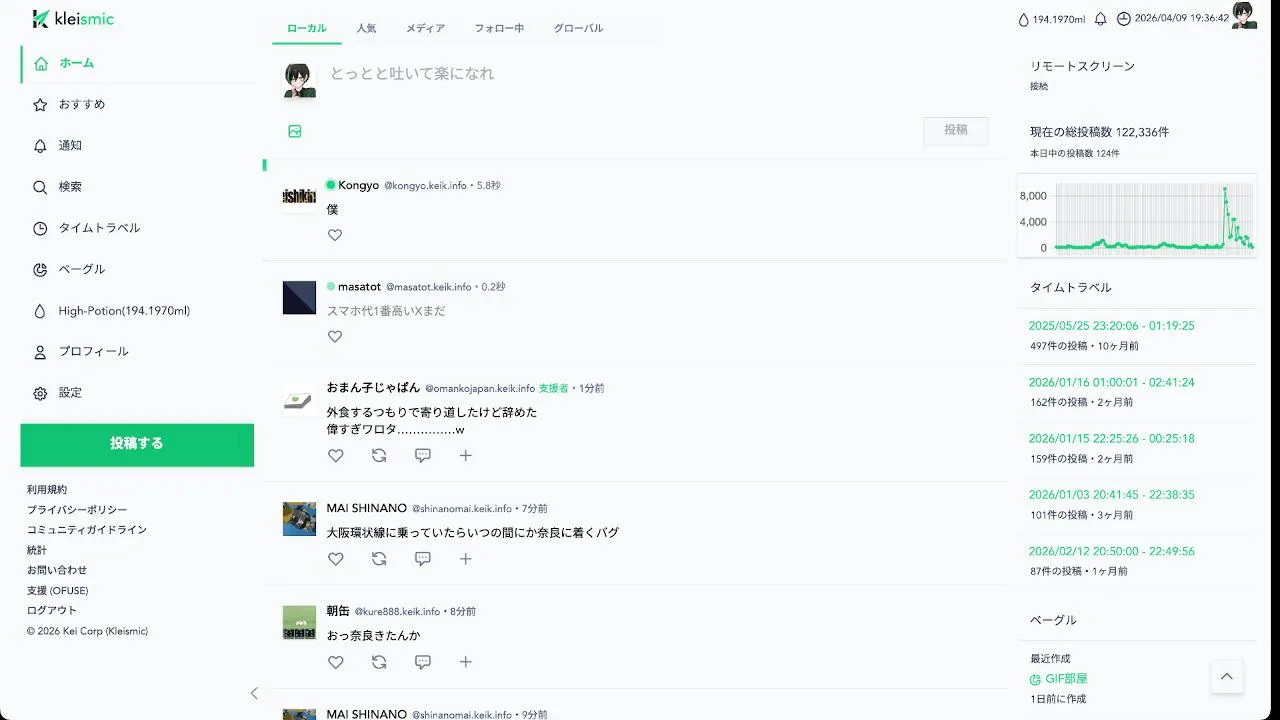Repost the MAI SHINANO Osaka loop line post

(x=379, y=559)
